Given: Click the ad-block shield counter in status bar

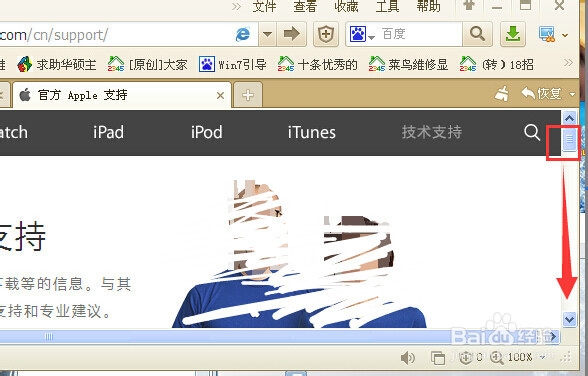Looking at the screenshot, I should (x=471, y=357).
